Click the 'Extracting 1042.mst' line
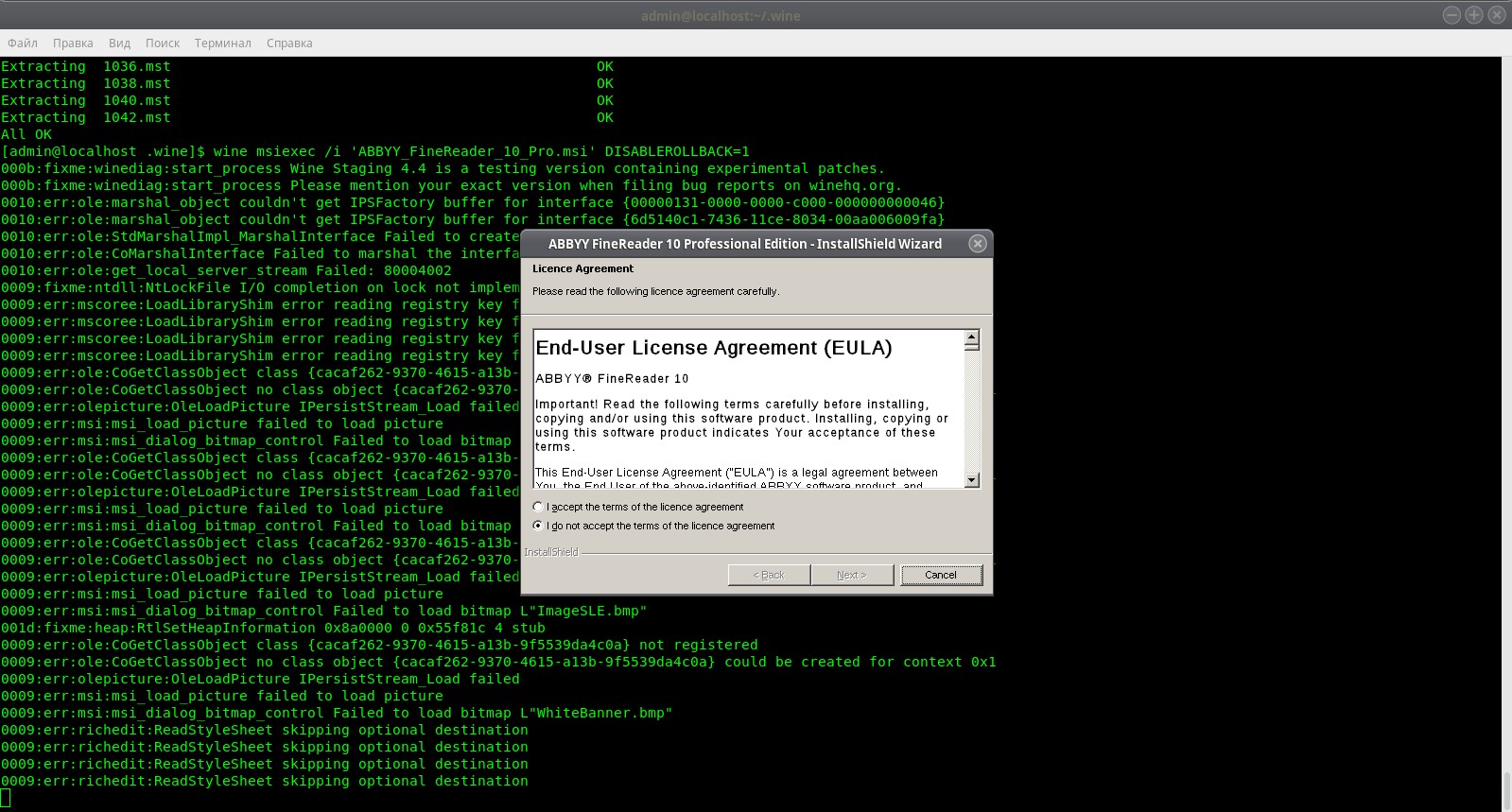This screenshot has width=1512, height=812. (x=307, y=117)
